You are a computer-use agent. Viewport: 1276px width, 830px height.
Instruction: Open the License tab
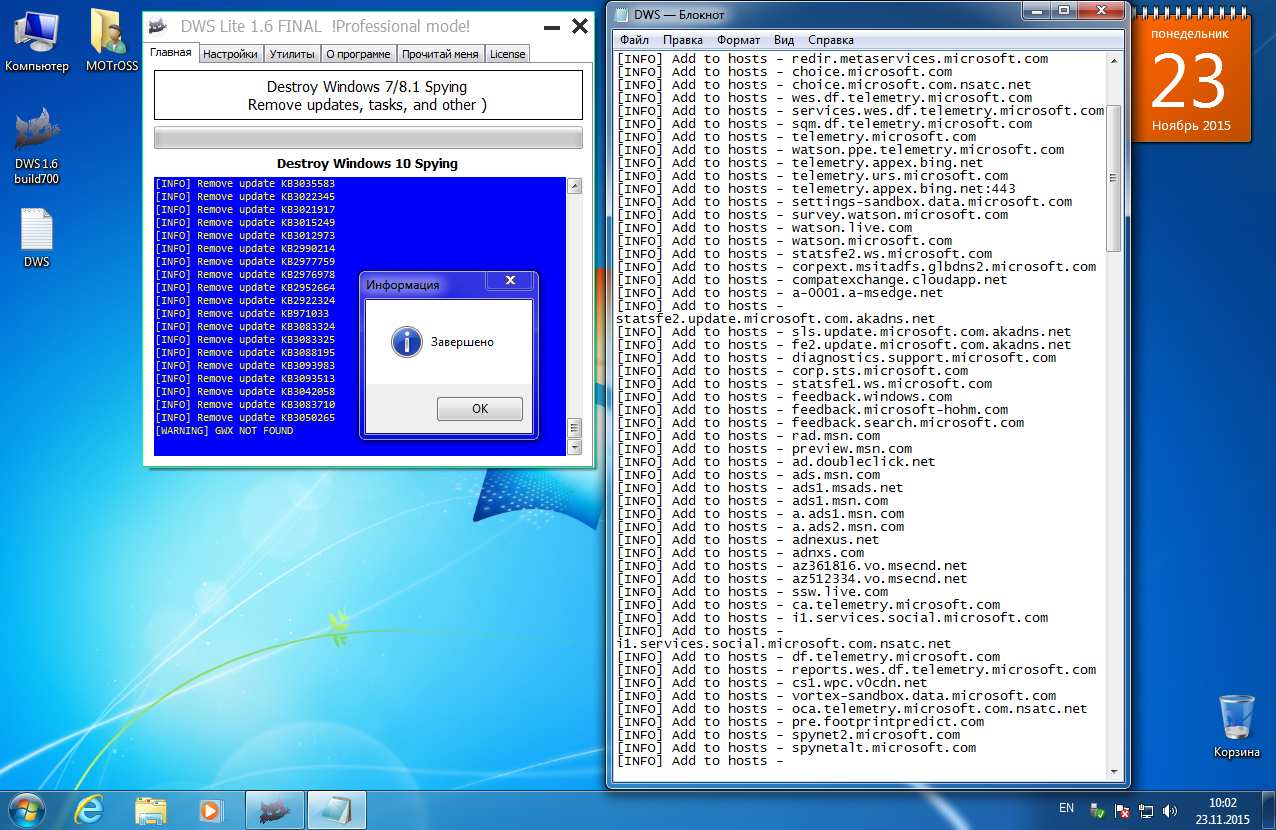pyautogui.click(x=507, y=54)
